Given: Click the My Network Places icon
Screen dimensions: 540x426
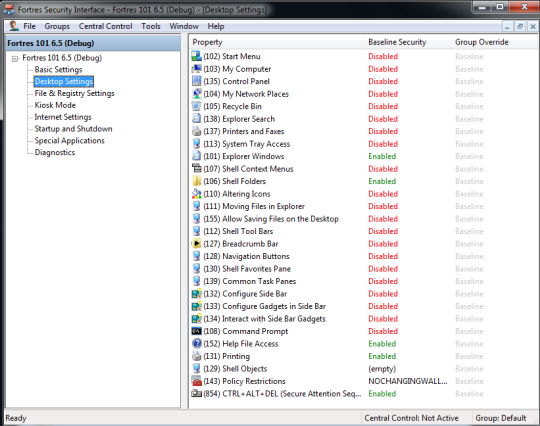Looking at the screenshot, I should [196, 94].
